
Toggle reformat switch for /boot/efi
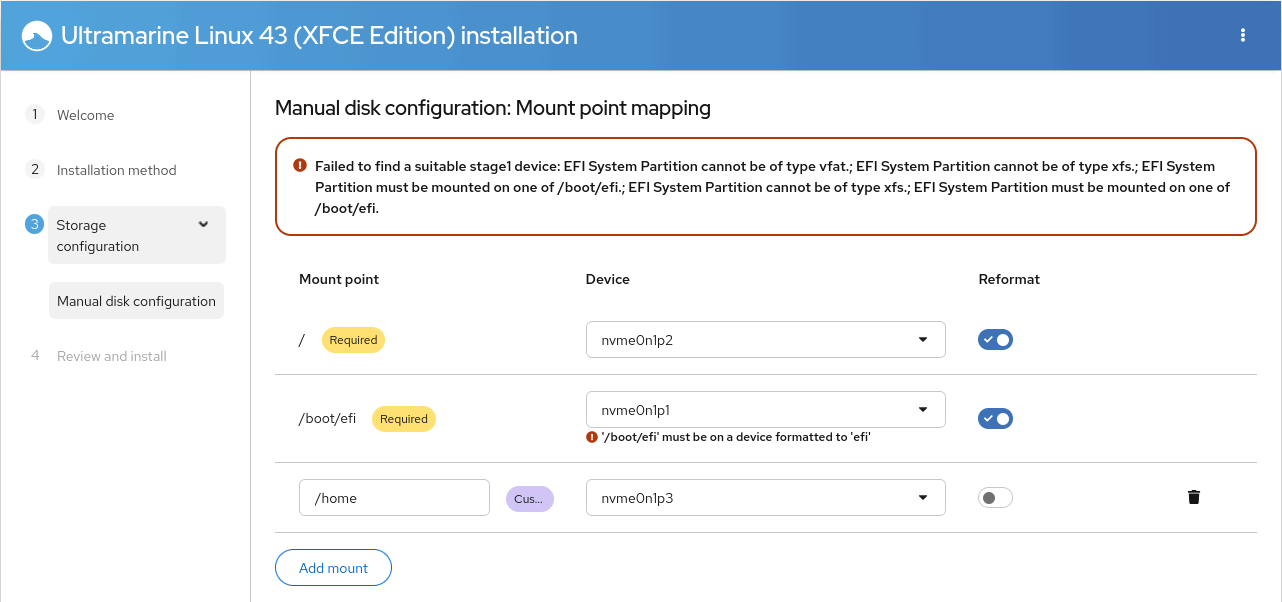click(995, 419)
